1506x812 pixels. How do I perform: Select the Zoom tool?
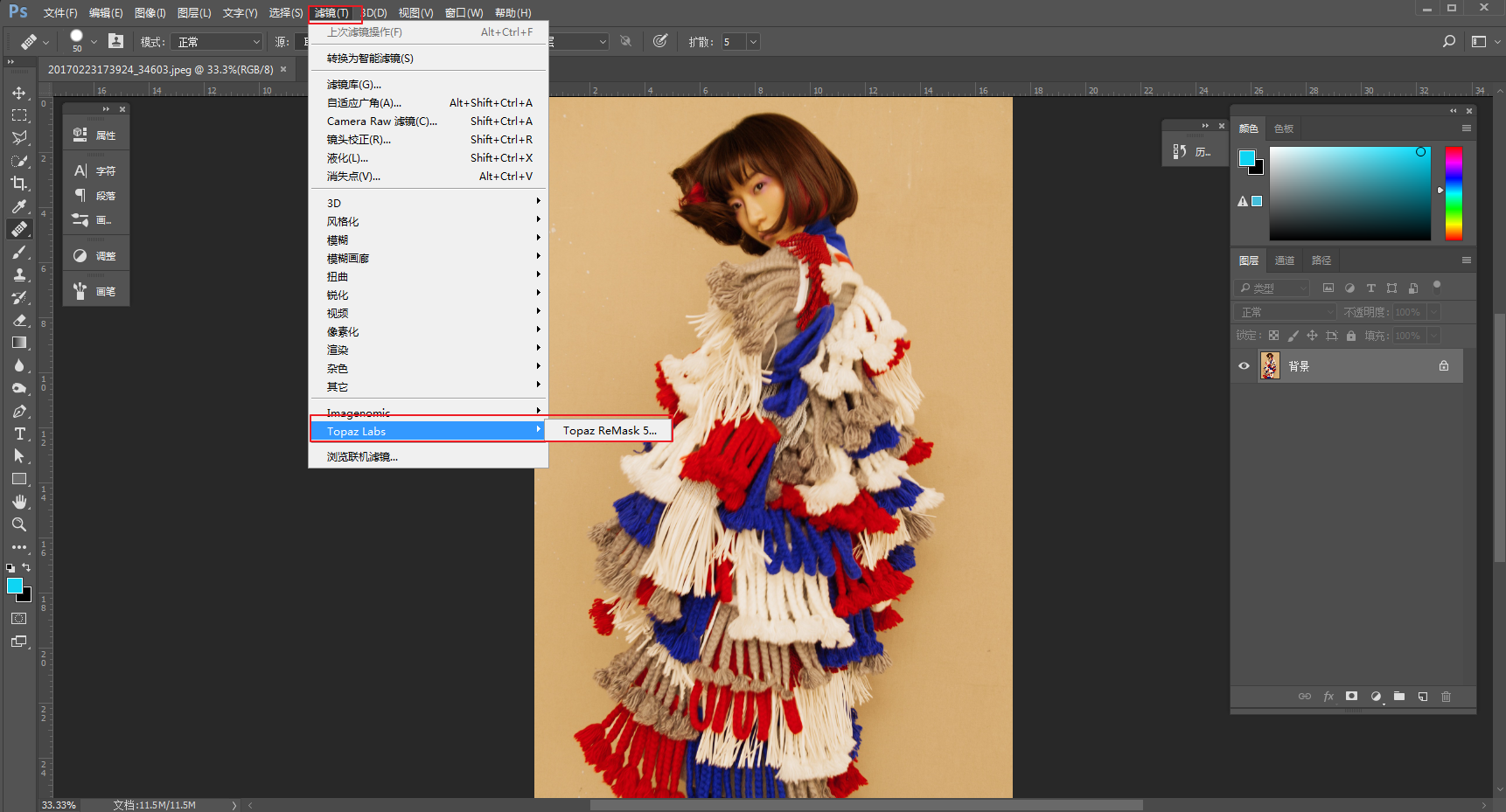tap(19, 524)
